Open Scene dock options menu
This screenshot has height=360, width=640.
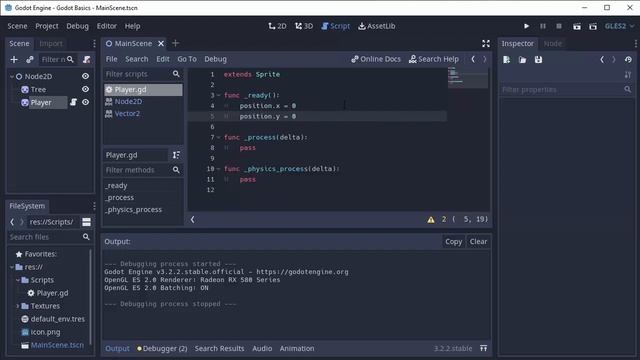click(x=94, y=43)
